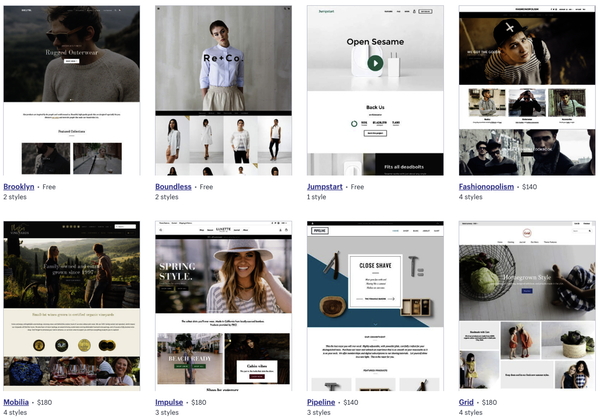Click the Beach Ready tile in Impulse preview
Screen dimensions: 600x419
point(188,352)
